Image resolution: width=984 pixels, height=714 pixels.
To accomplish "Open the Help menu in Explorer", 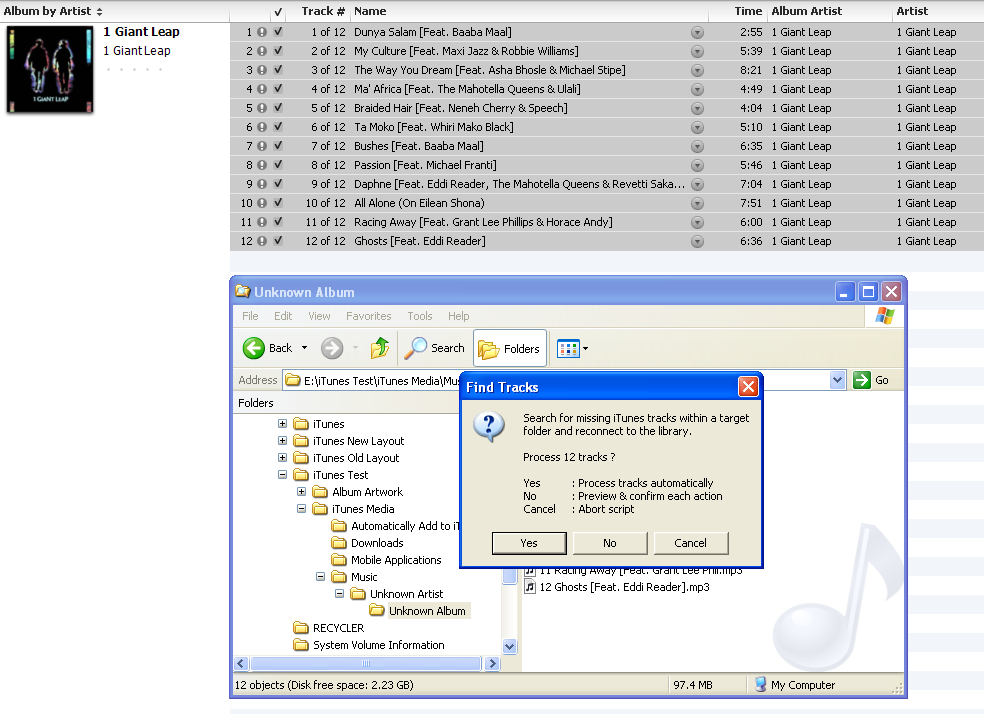I will point(458,316).
